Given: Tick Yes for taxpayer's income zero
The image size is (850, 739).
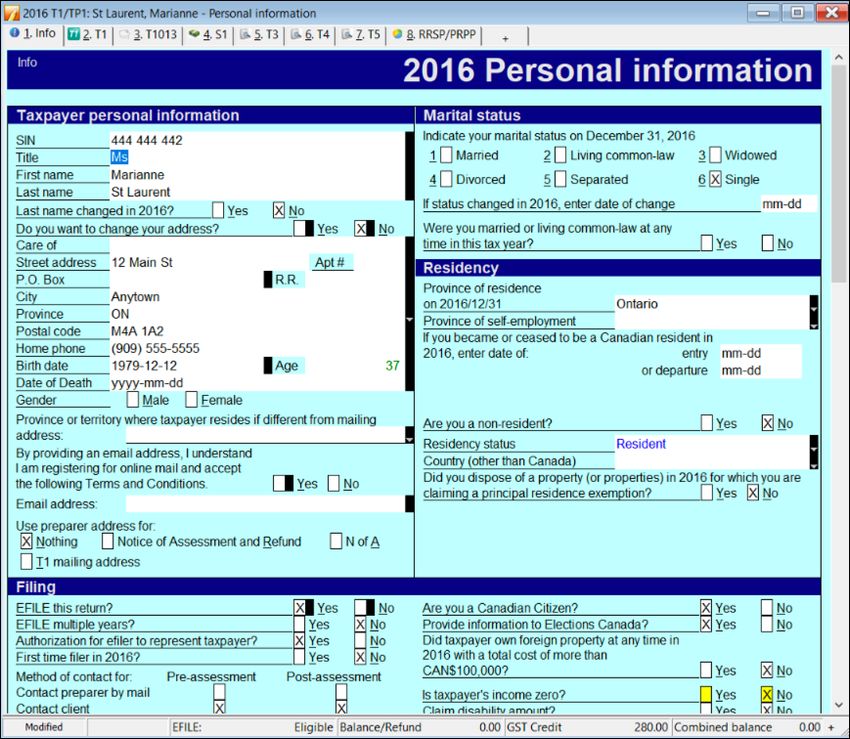Looking at the screenshot, I should [x=706, y=694].
